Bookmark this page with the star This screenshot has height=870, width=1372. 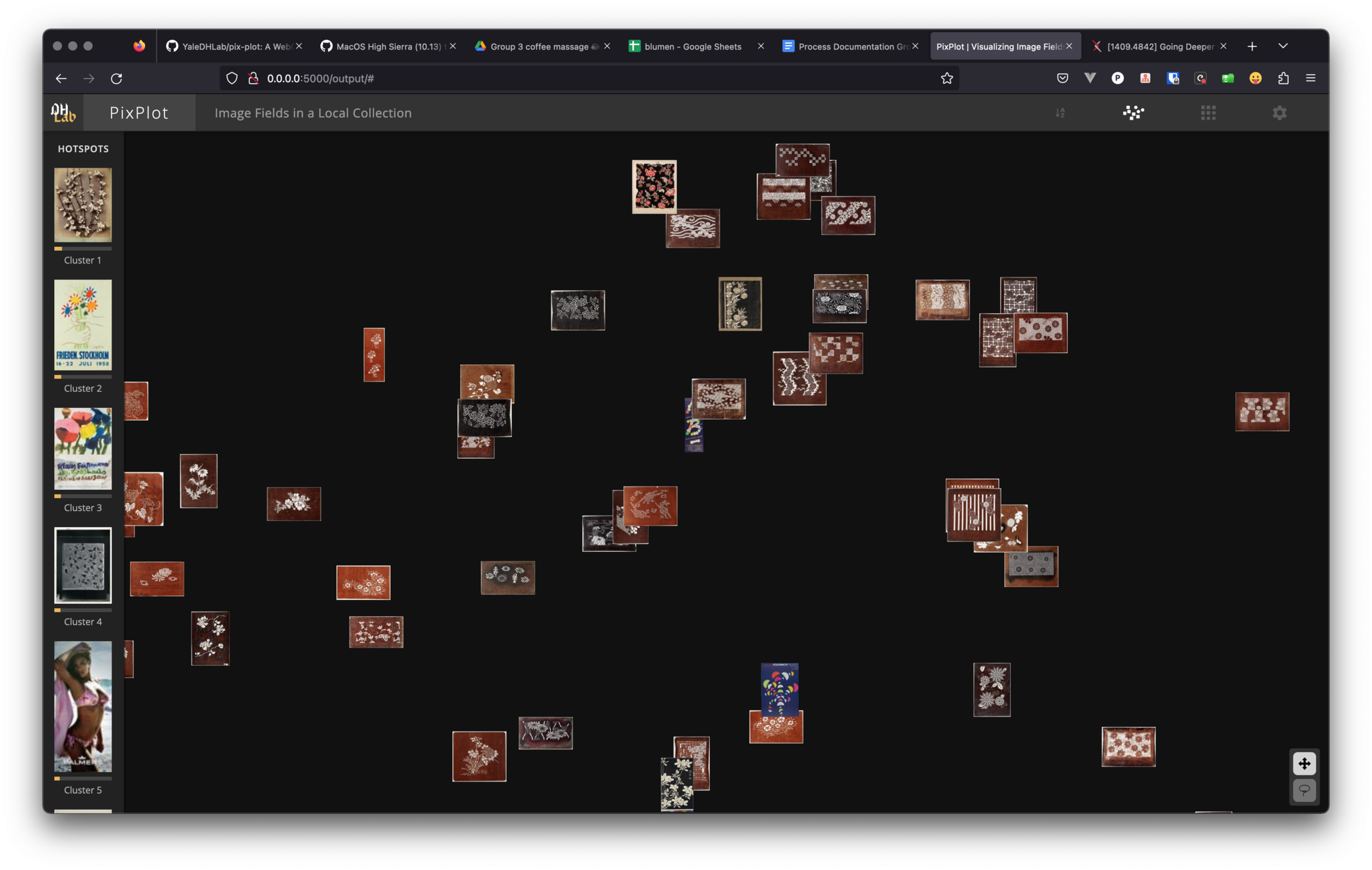tap(946, 78)
